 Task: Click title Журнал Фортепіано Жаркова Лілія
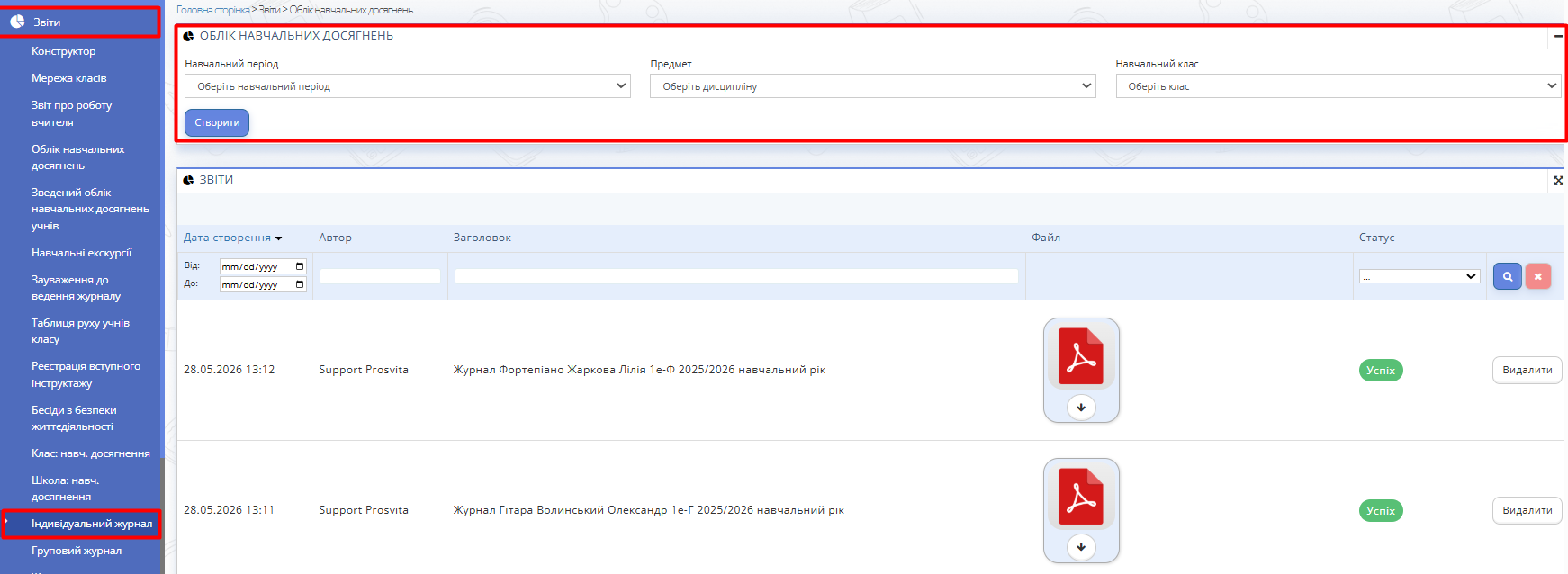click(x=639, y=370)
